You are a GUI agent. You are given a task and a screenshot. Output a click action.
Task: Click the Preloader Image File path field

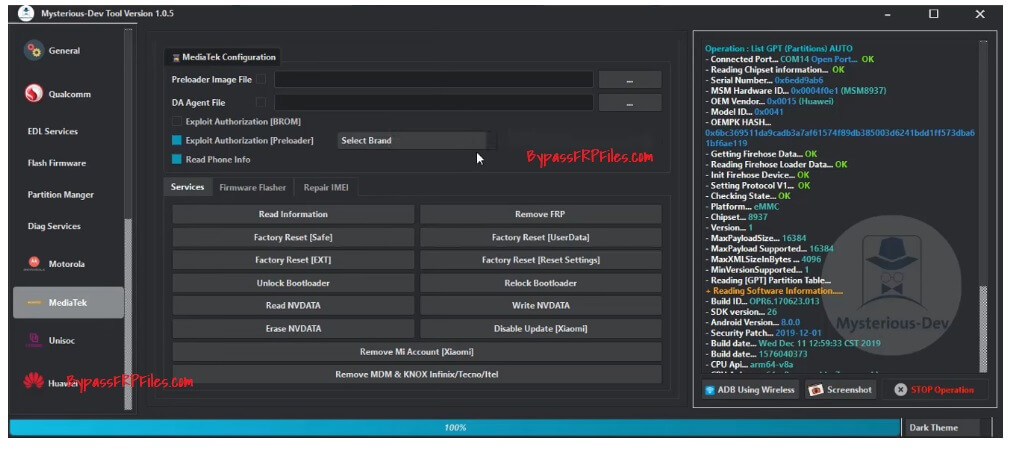click(x=433, y=80)
